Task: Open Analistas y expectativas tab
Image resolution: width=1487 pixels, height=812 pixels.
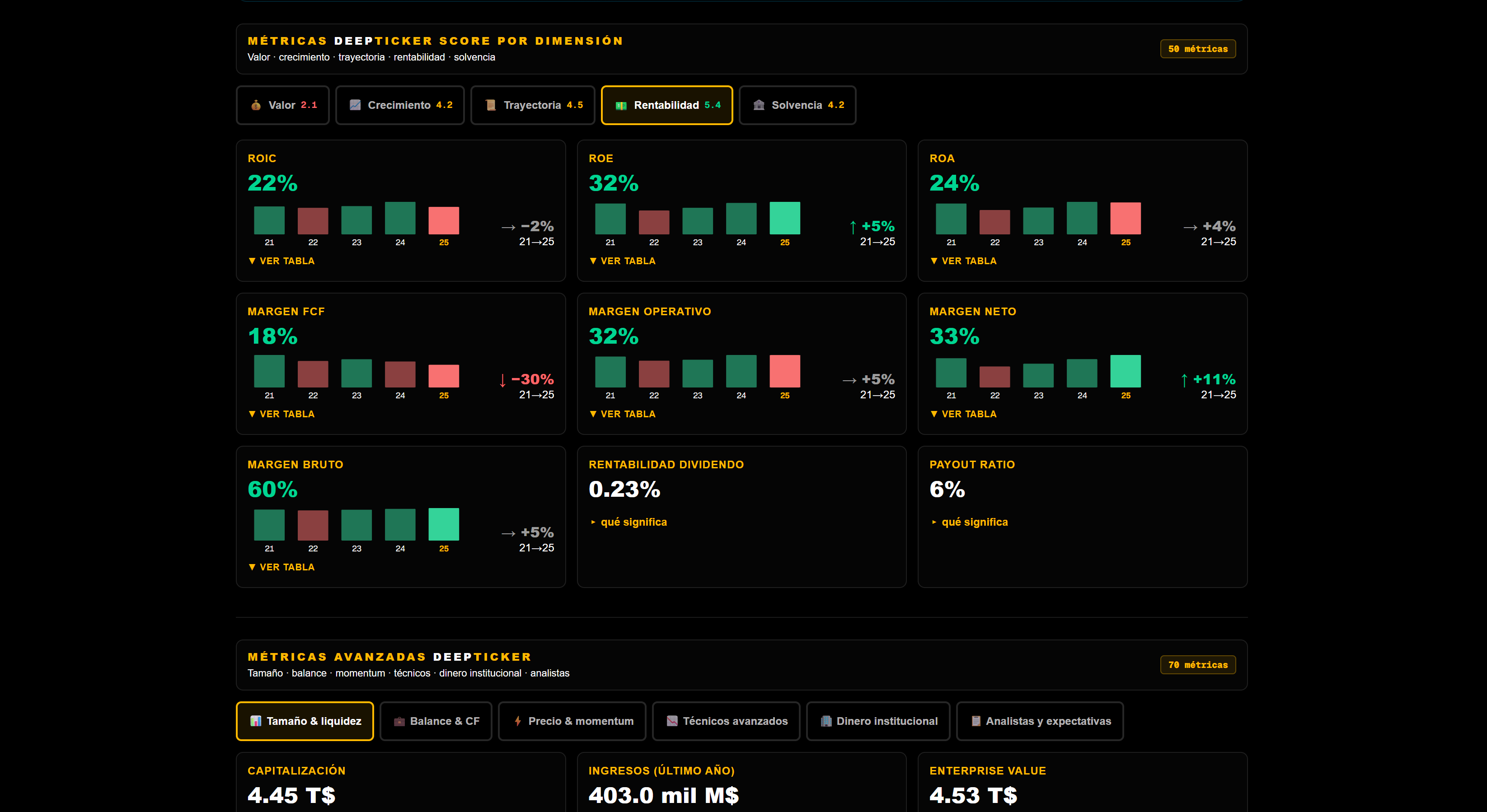Action: [x=1040, y=721]
